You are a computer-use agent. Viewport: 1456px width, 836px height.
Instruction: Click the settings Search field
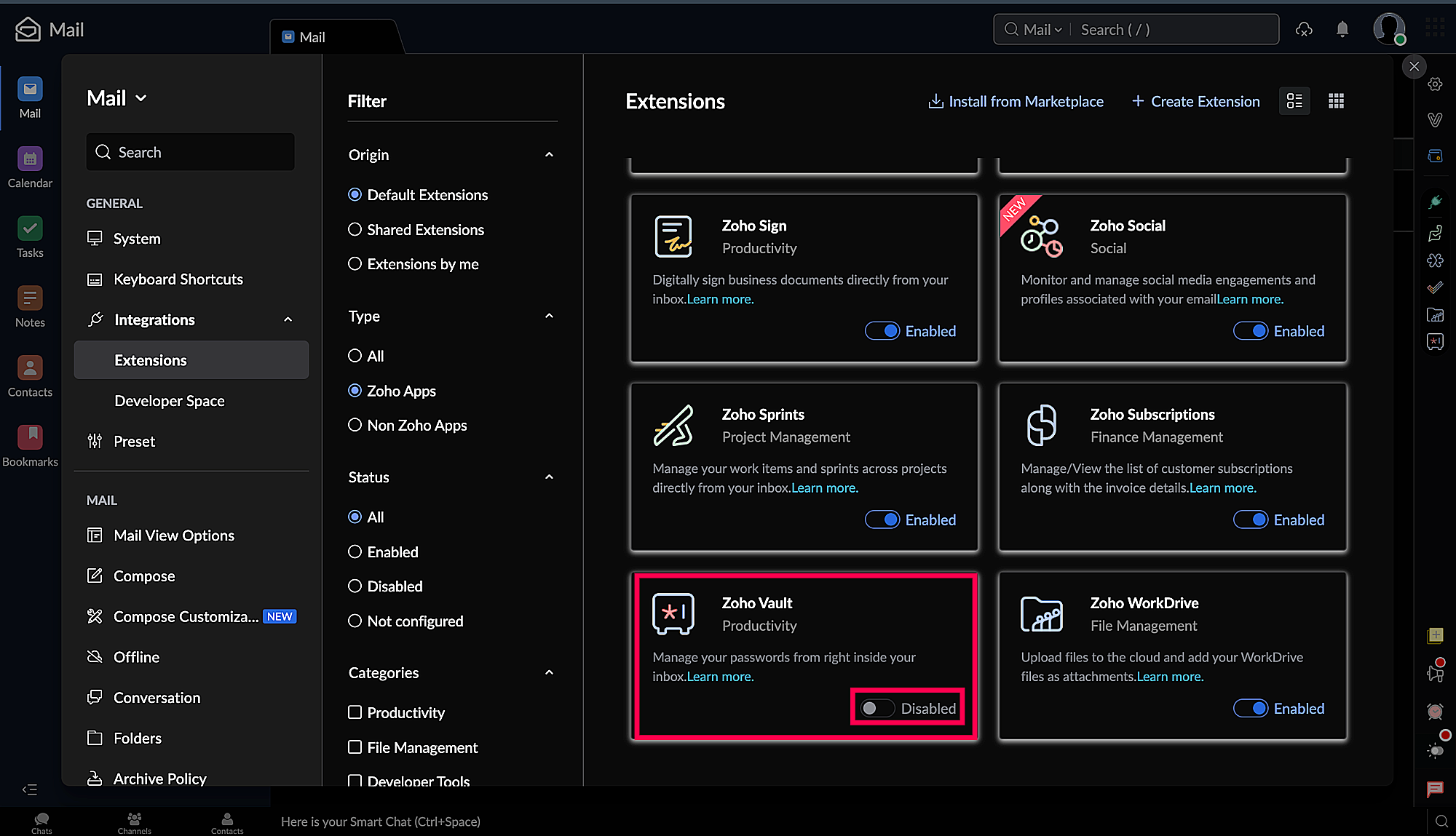pos(190,151)
